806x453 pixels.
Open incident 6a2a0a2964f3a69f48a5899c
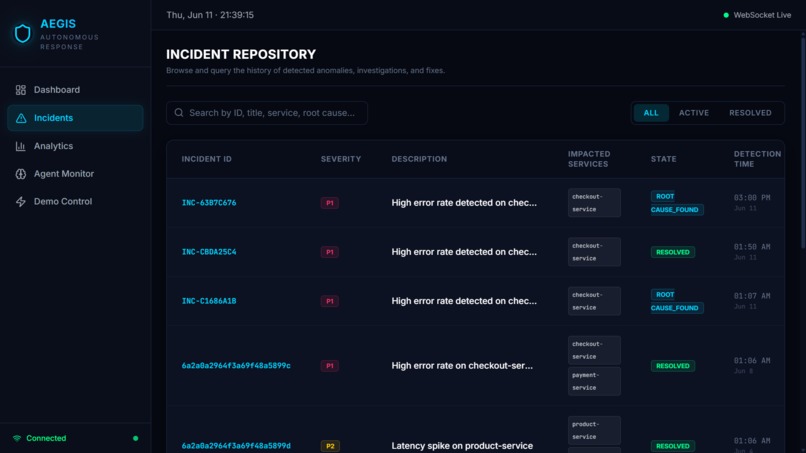[x=236, y=366]
